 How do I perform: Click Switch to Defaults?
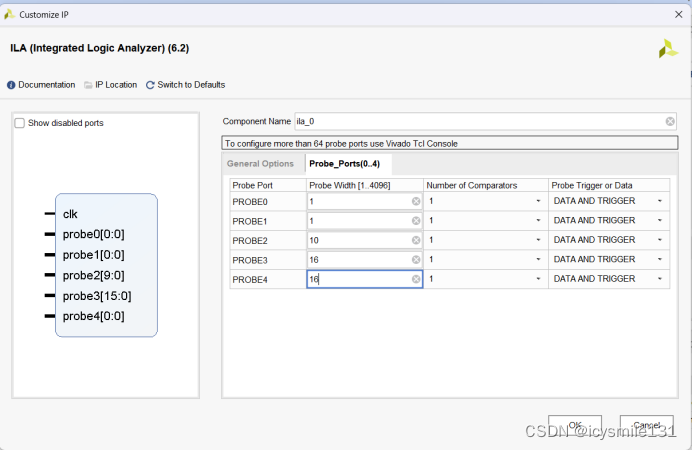[x=191, y=85]
